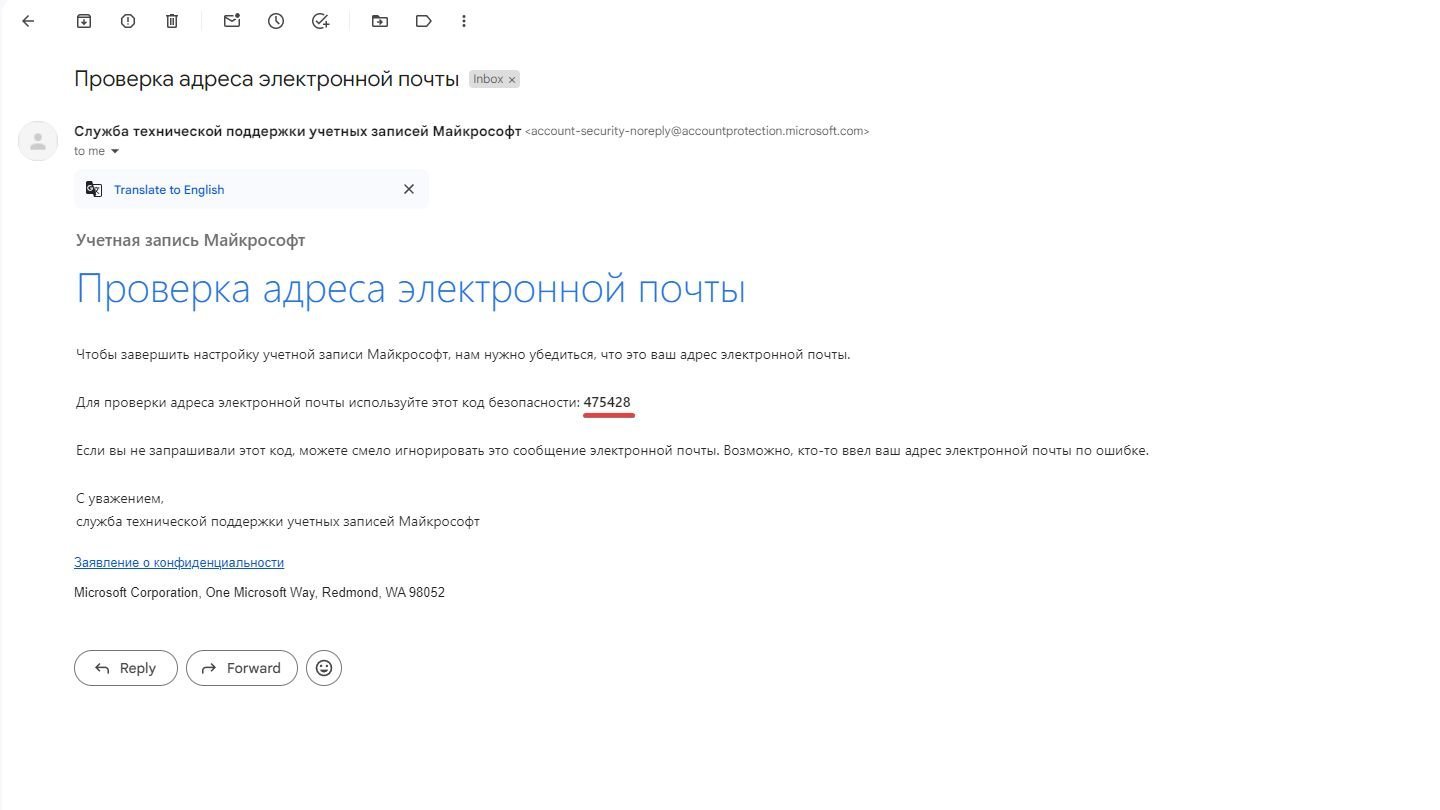
Task: Click paragraph starting 'Чтобы завершить настройку'
Action: [463, 354]
